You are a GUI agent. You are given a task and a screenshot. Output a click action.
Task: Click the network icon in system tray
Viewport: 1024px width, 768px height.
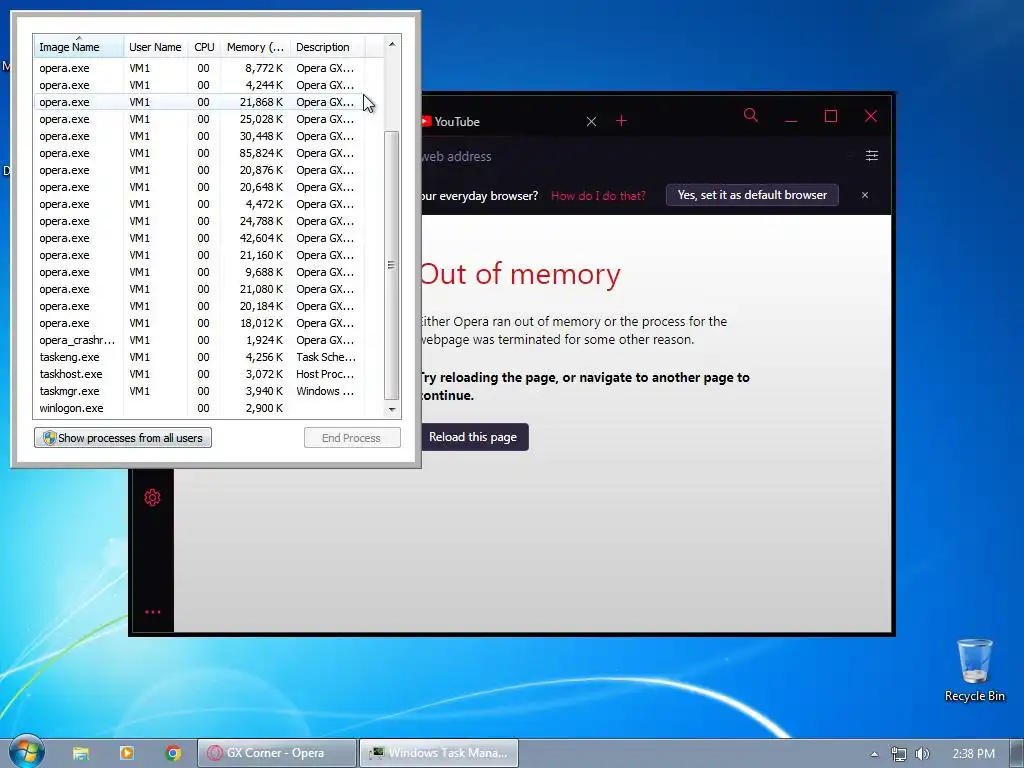(x=899, y=754)
